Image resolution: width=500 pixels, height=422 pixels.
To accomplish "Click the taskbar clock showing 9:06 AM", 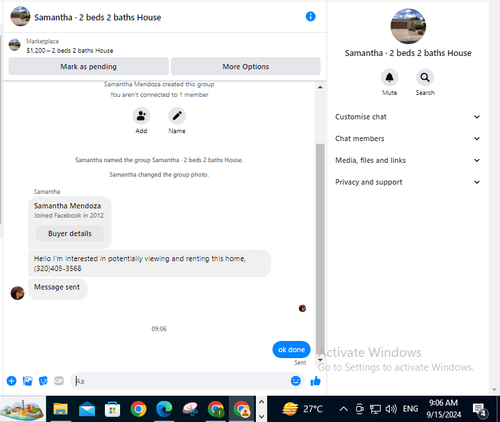I will point(443,409).
